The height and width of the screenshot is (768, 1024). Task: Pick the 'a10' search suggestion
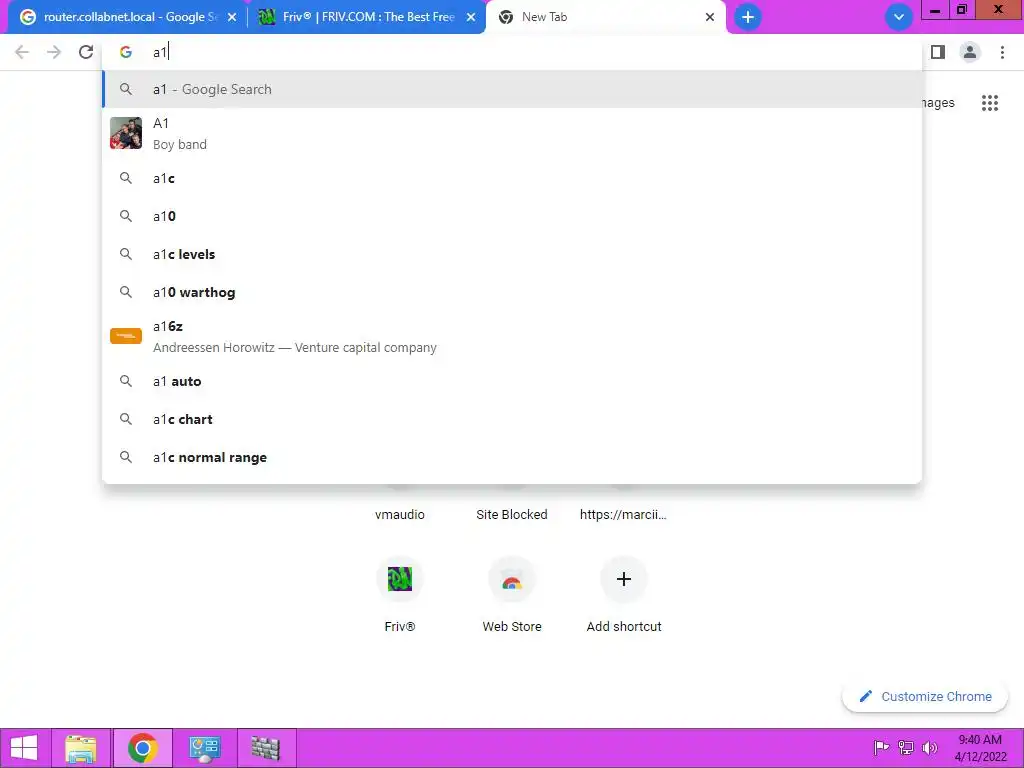click(512, 216)
